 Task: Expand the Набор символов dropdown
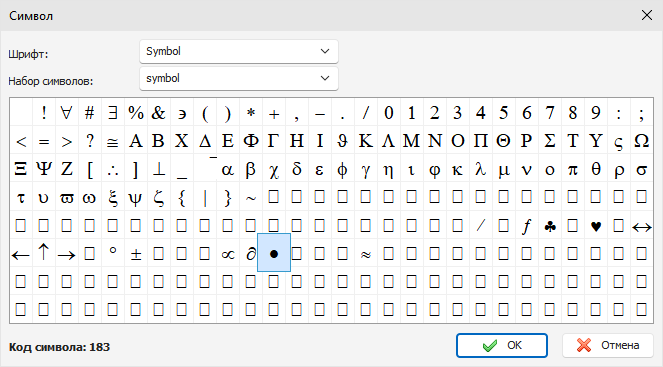pyautogui.click(x=238, y=78)
